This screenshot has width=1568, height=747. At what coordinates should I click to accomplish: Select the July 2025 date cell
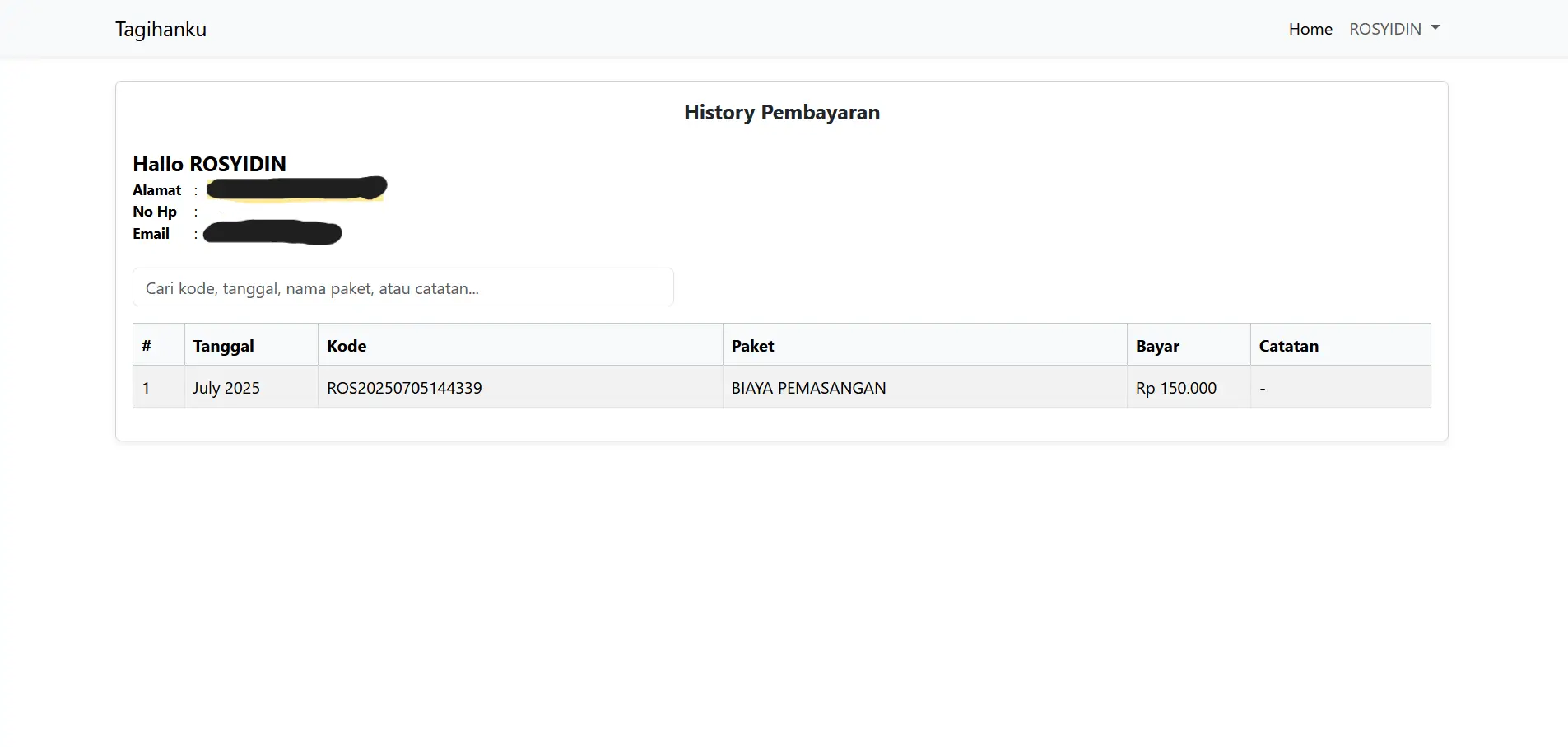click(251, 387)
